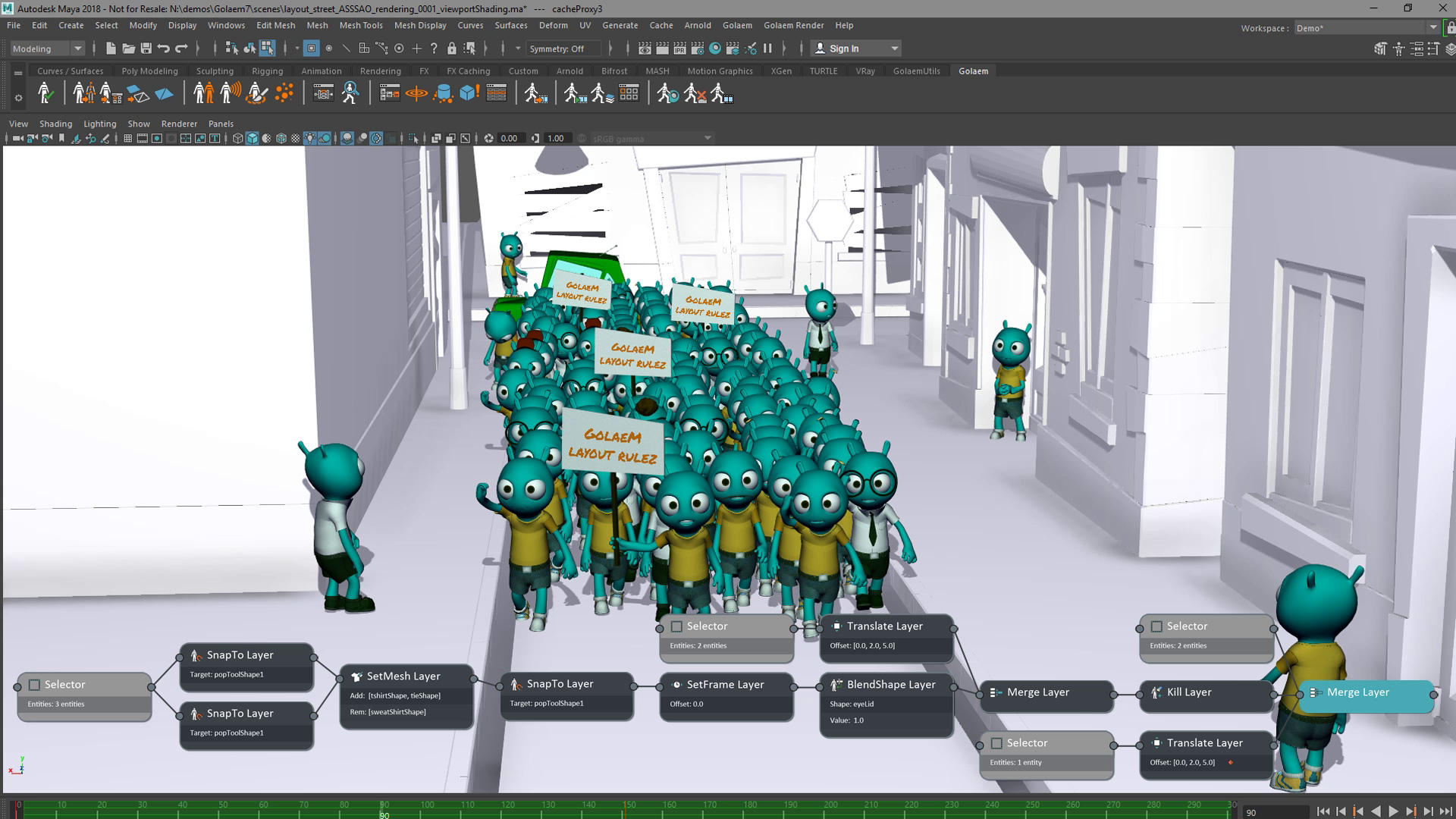Select the Kill Layer node
The width and height of the screenshot is (1456, 819).
(x=1205, y=695)
